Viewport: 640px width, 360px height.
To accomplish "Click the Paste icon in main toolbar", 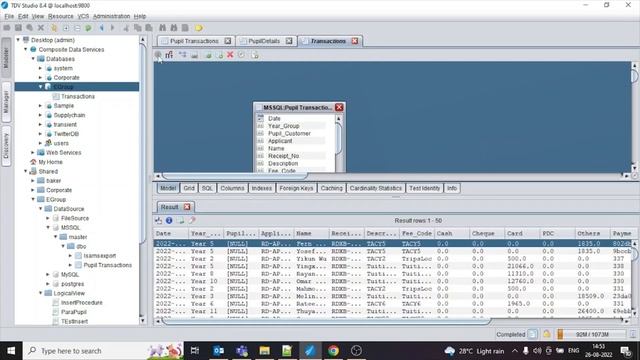I will tap(149, 28).
